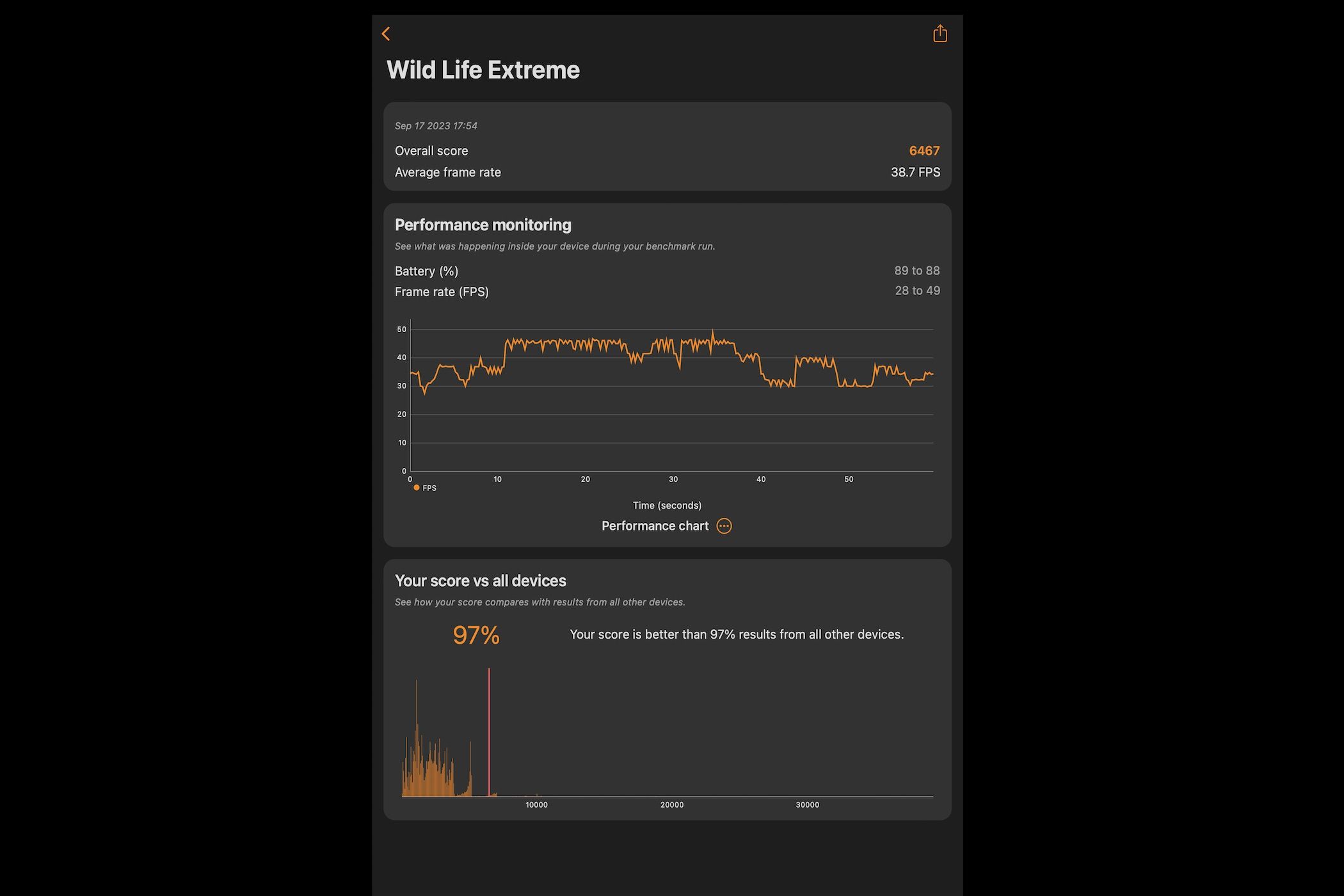1344x896 pixels.
Task: Click the 97% percentile figure
Action: point(474,635)
